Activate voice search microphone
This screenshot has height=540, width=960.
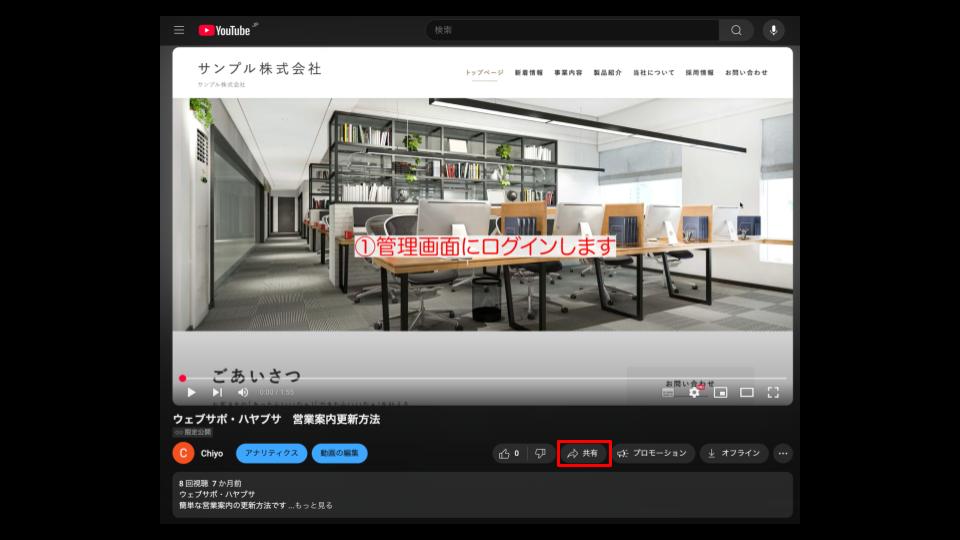773,30
